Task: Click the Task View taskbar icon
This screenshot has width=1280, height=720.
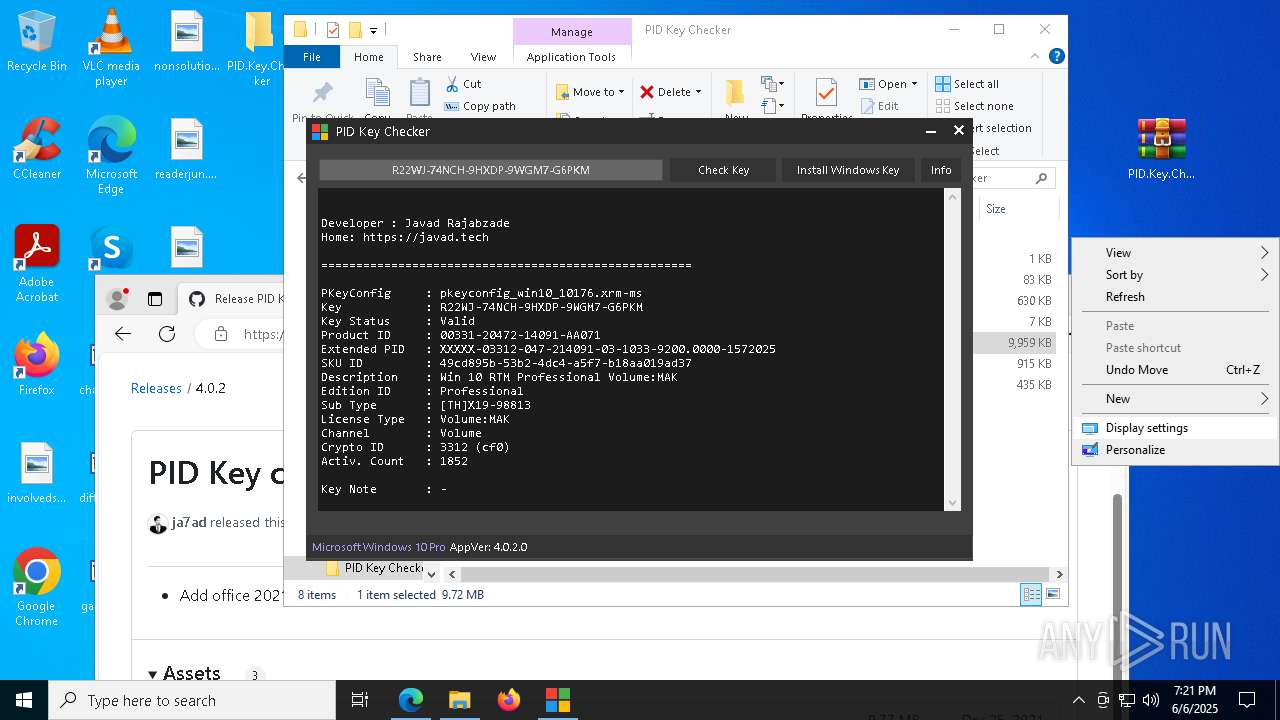Action: (360, 700)
